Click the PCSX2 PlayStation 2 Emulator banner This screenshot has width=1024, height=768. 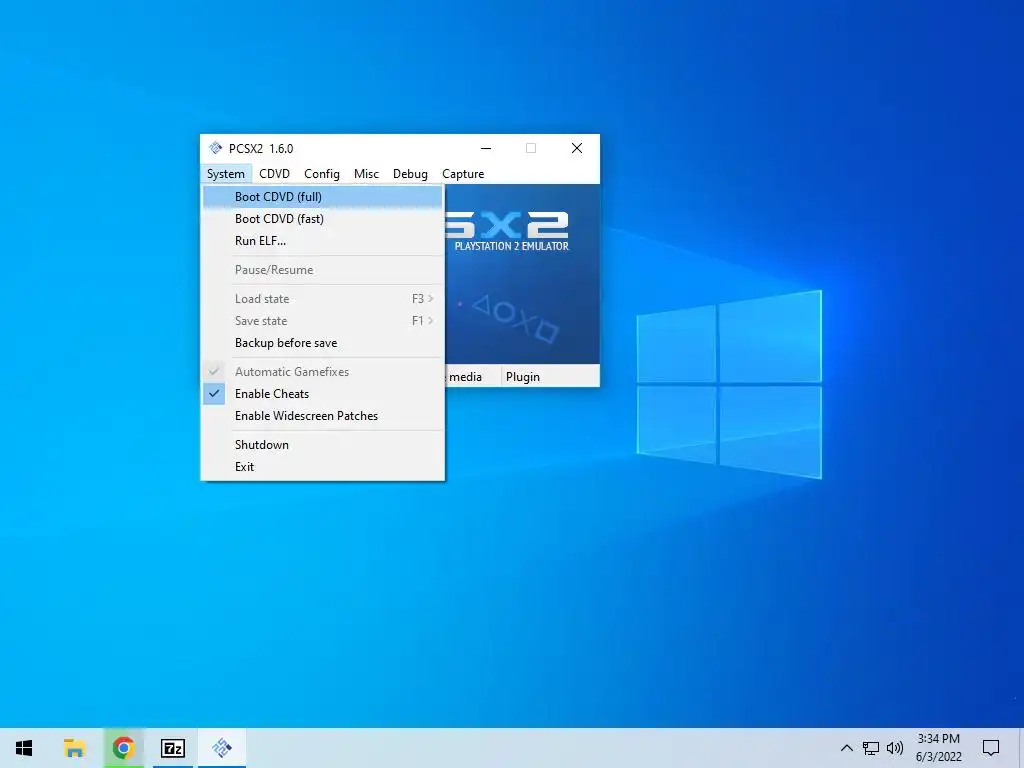pos(522,274)
